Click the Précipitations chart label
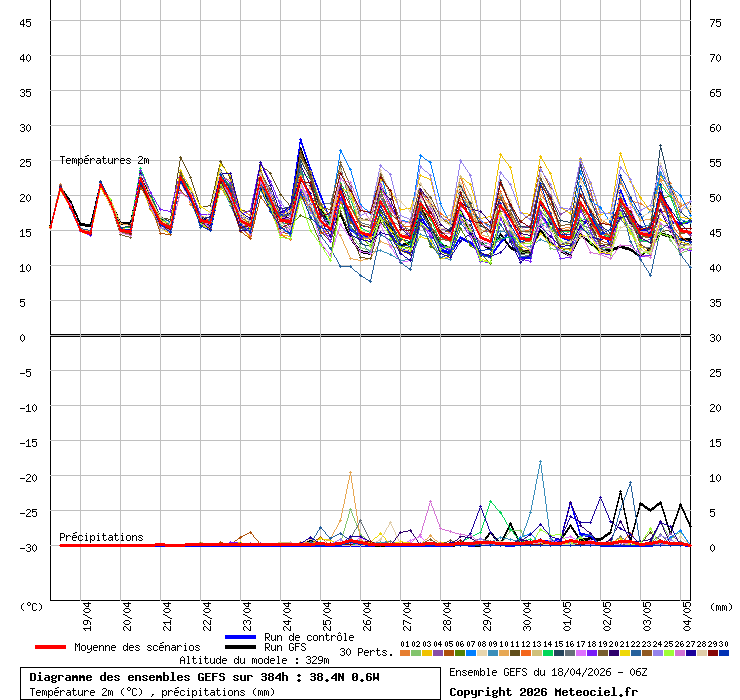740x700 pixels. [x=101, y=537]
